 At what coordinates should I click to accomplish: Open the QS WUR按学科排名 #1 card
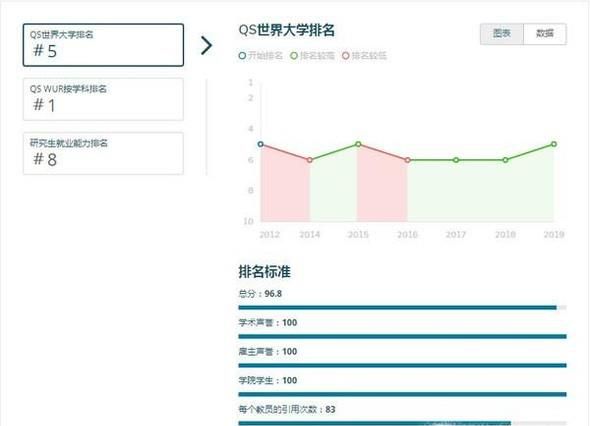tap(103, 99)
